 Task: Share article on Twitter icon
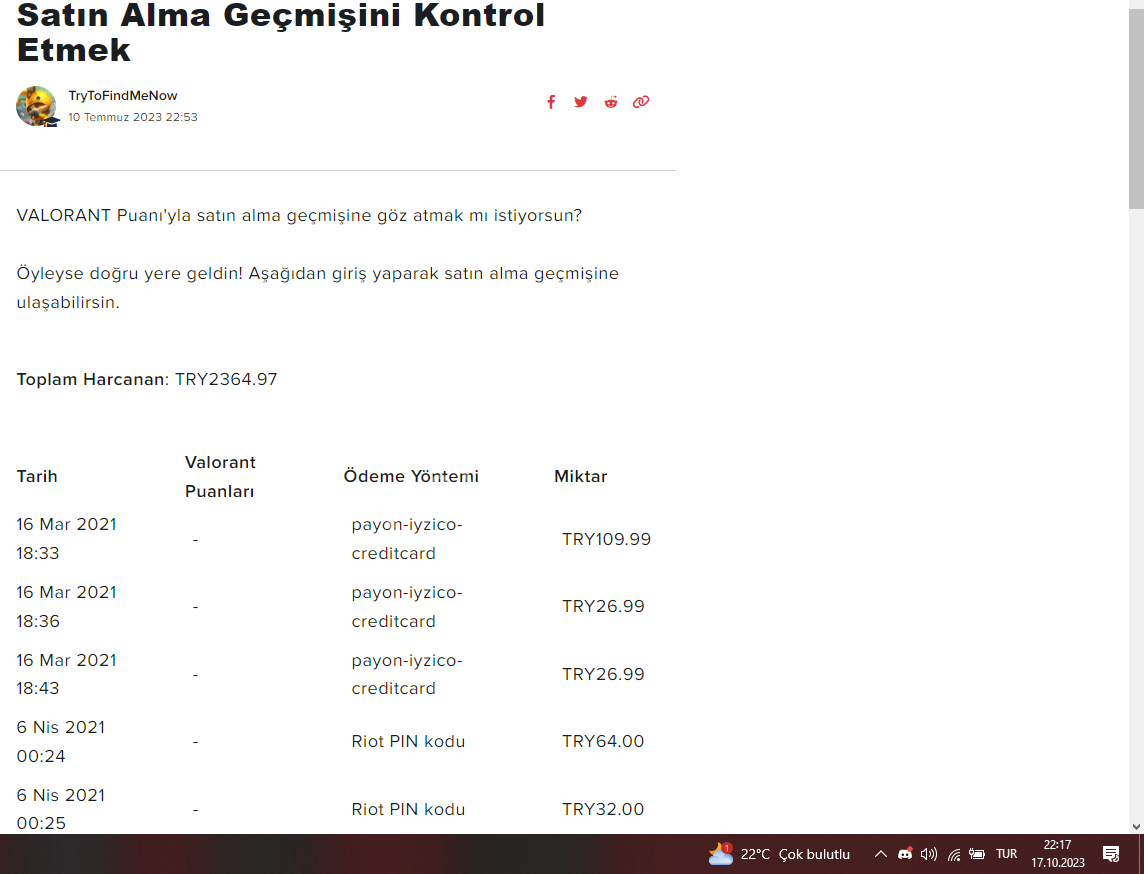(581, 102)
